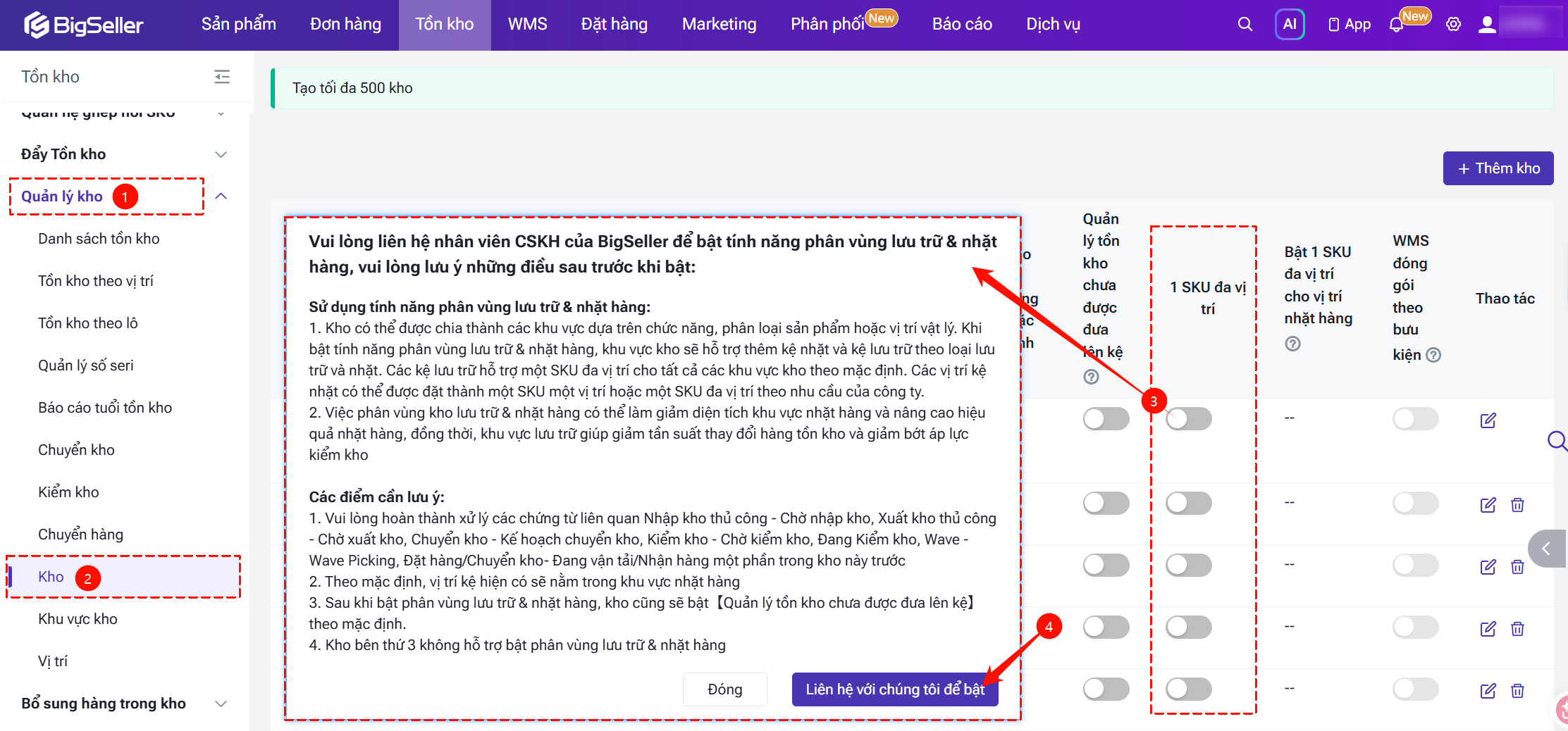Toggle 1 SKU đa vị trí in first row

[x=1188, y=419]
